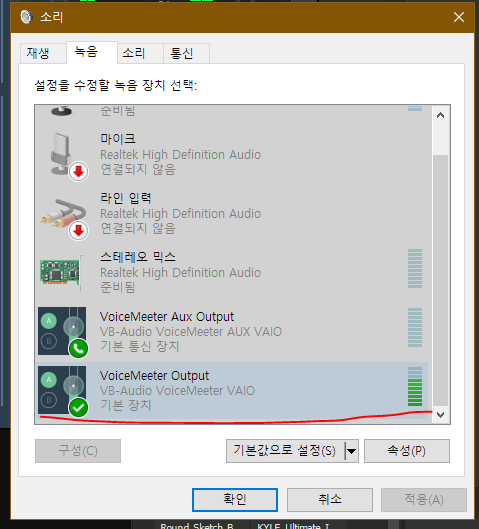
Task: Click the 구성(C) configure button
Action: coord(78,451)
